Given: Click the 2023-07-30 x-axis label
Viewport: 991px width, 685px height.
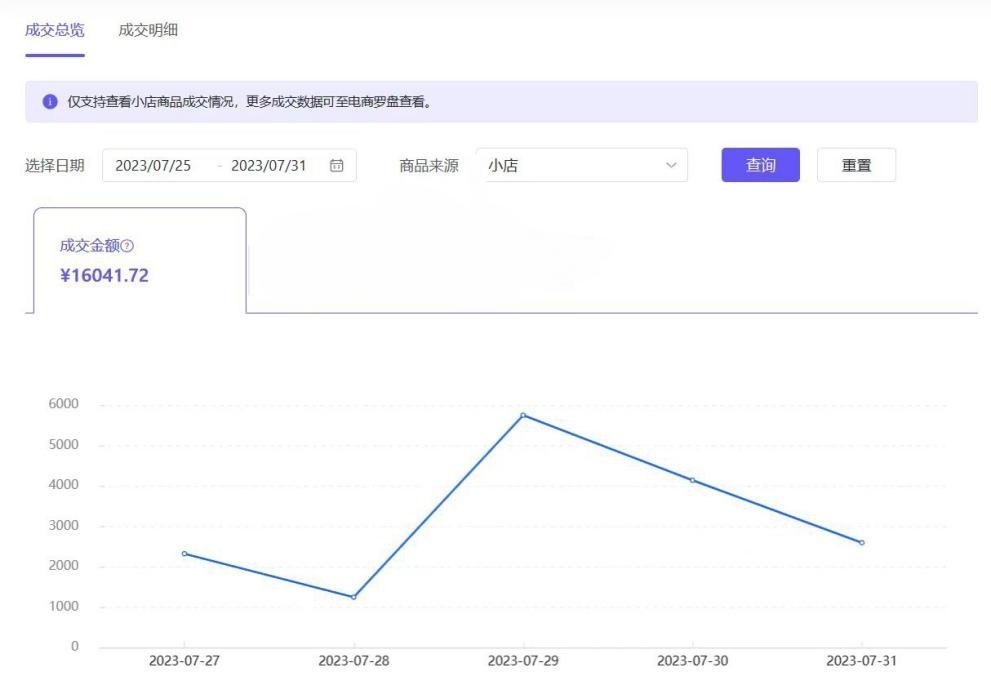Looking at the screenshot, I should point(693,661).
